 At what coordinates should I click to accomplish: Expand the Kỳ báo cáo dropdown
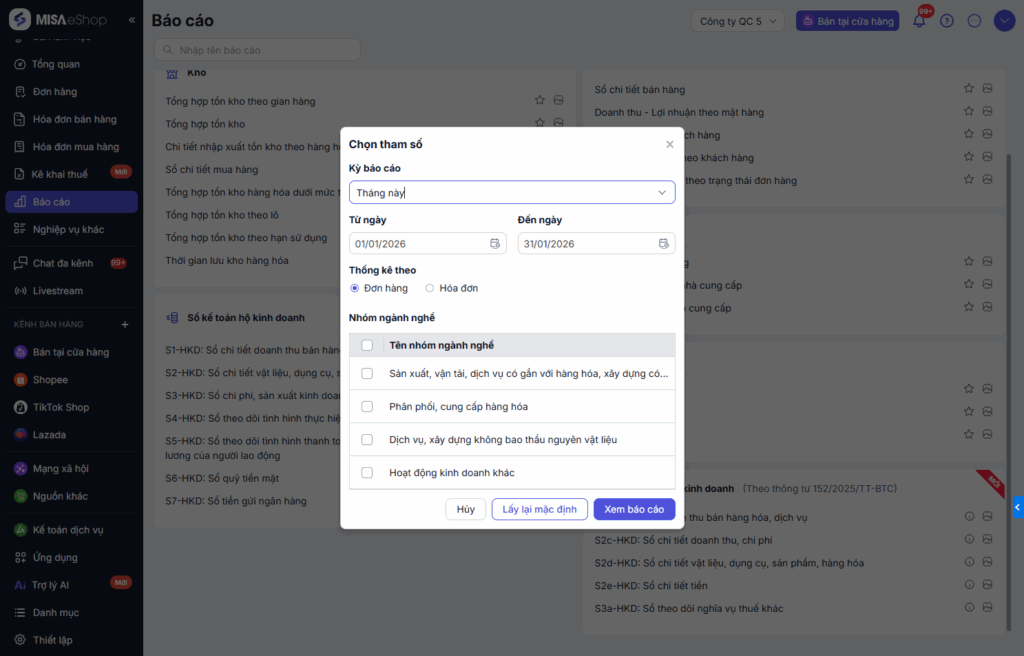pyautogui.click(x=661, y=192)
